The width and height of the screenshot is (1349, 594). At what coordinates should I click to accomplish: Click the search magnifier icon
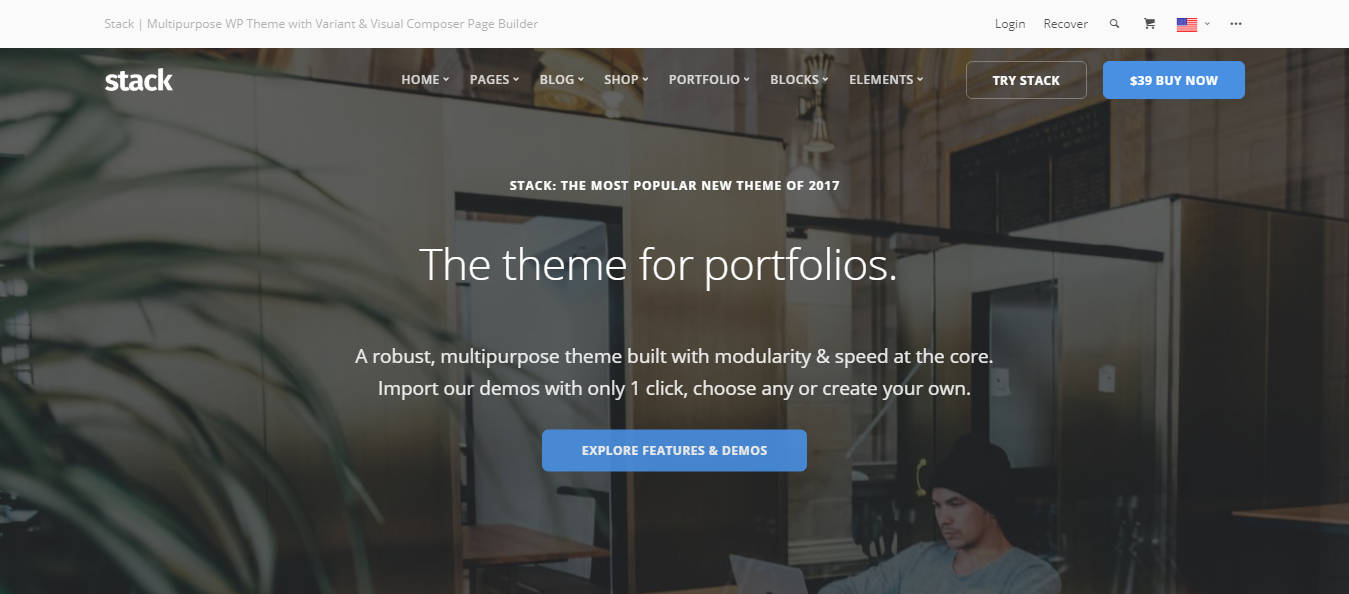click(x=1114, y=24)
